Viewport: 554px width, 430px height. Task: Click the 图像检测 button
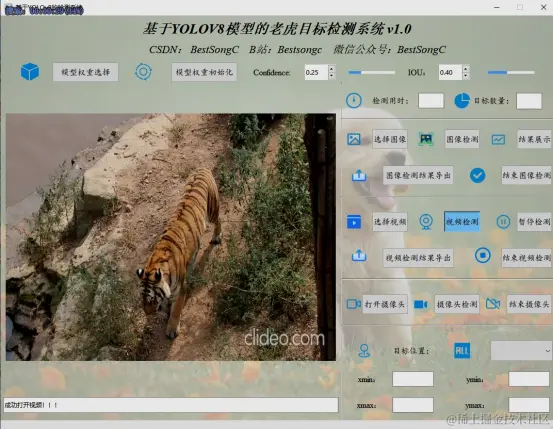tap(462, 139)
